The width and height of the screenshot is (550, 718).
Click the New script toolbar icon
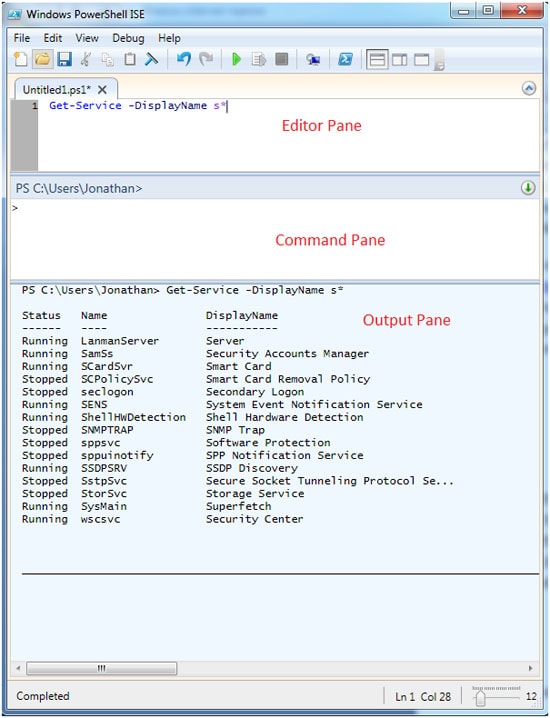click(x=21, y=60)
